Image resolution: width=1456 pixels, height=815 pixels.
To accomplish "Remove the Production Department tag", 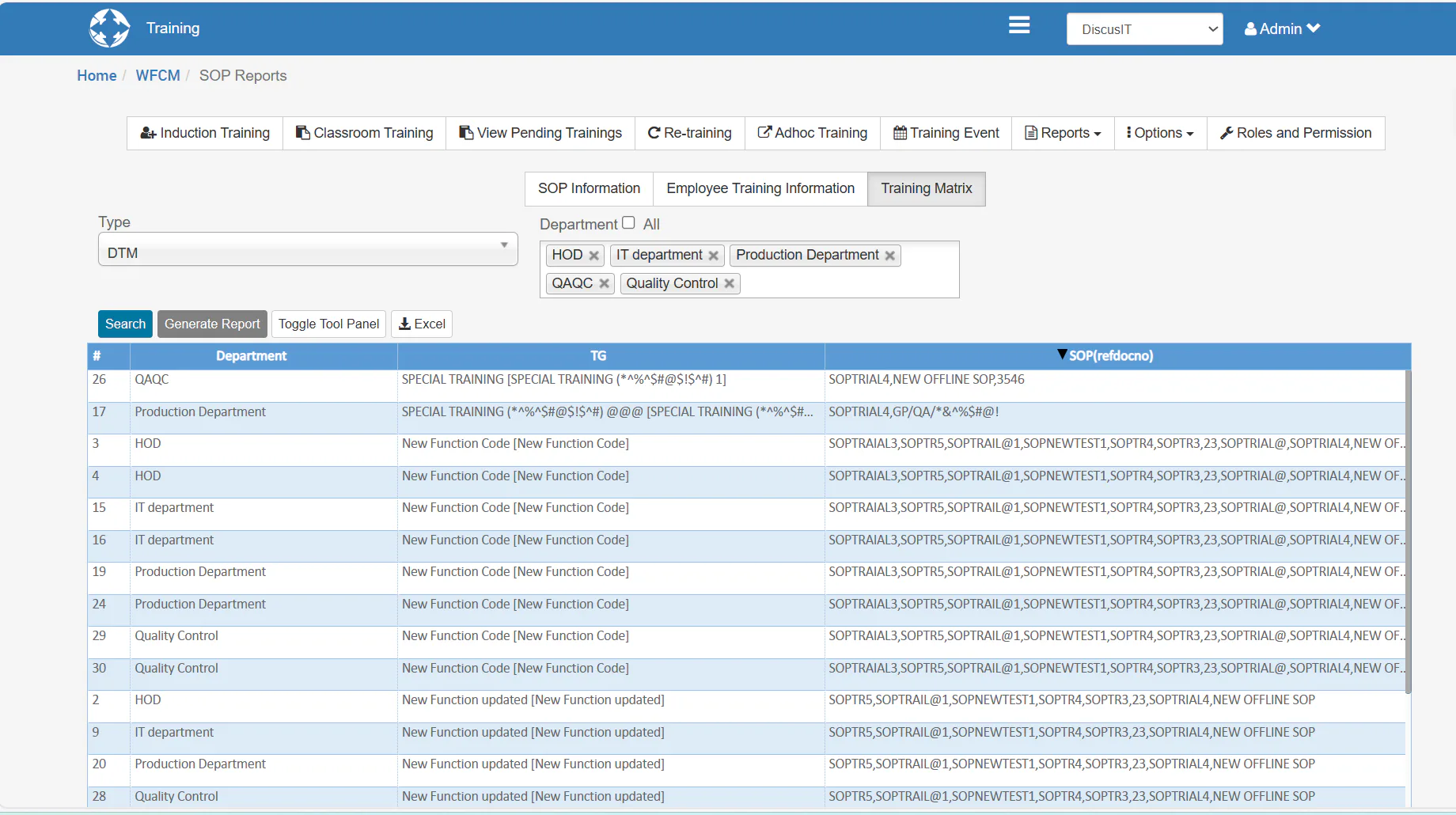I will pos(890,256).
